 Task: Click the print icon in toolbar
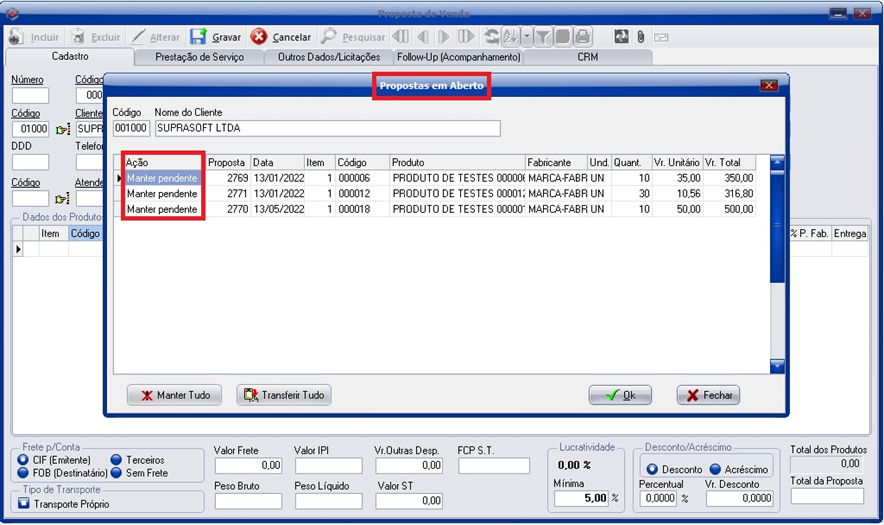click(582, 37)
